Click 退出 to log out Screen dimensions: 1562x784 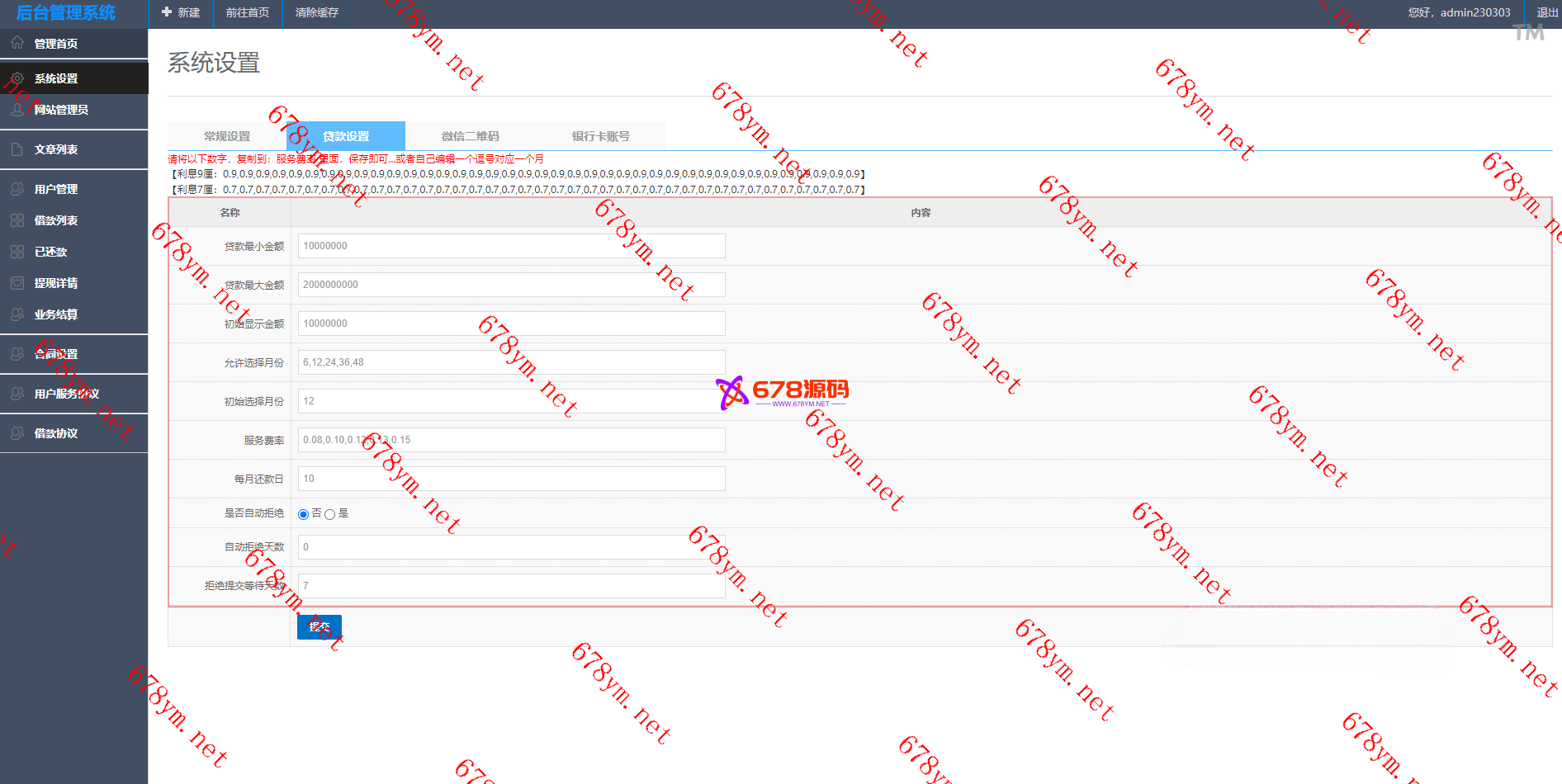[1546, 12]
